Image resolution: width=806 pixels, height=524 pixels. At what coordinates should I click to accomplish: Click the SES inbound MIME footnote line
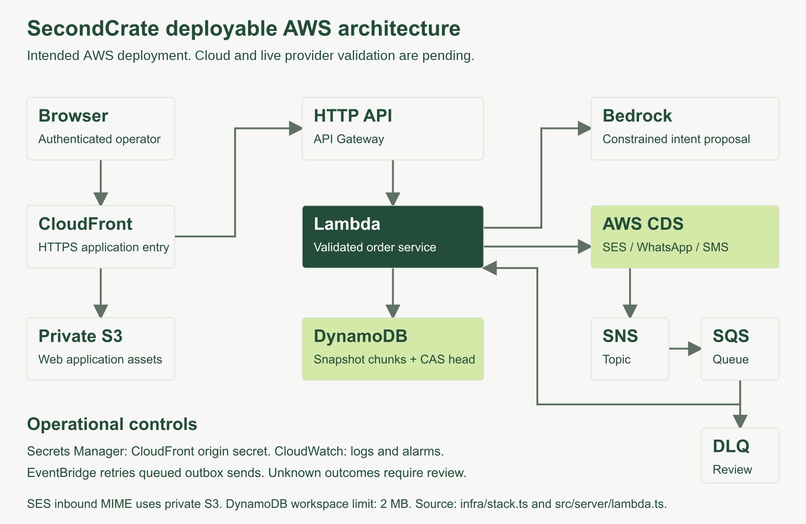click(346, 503)
